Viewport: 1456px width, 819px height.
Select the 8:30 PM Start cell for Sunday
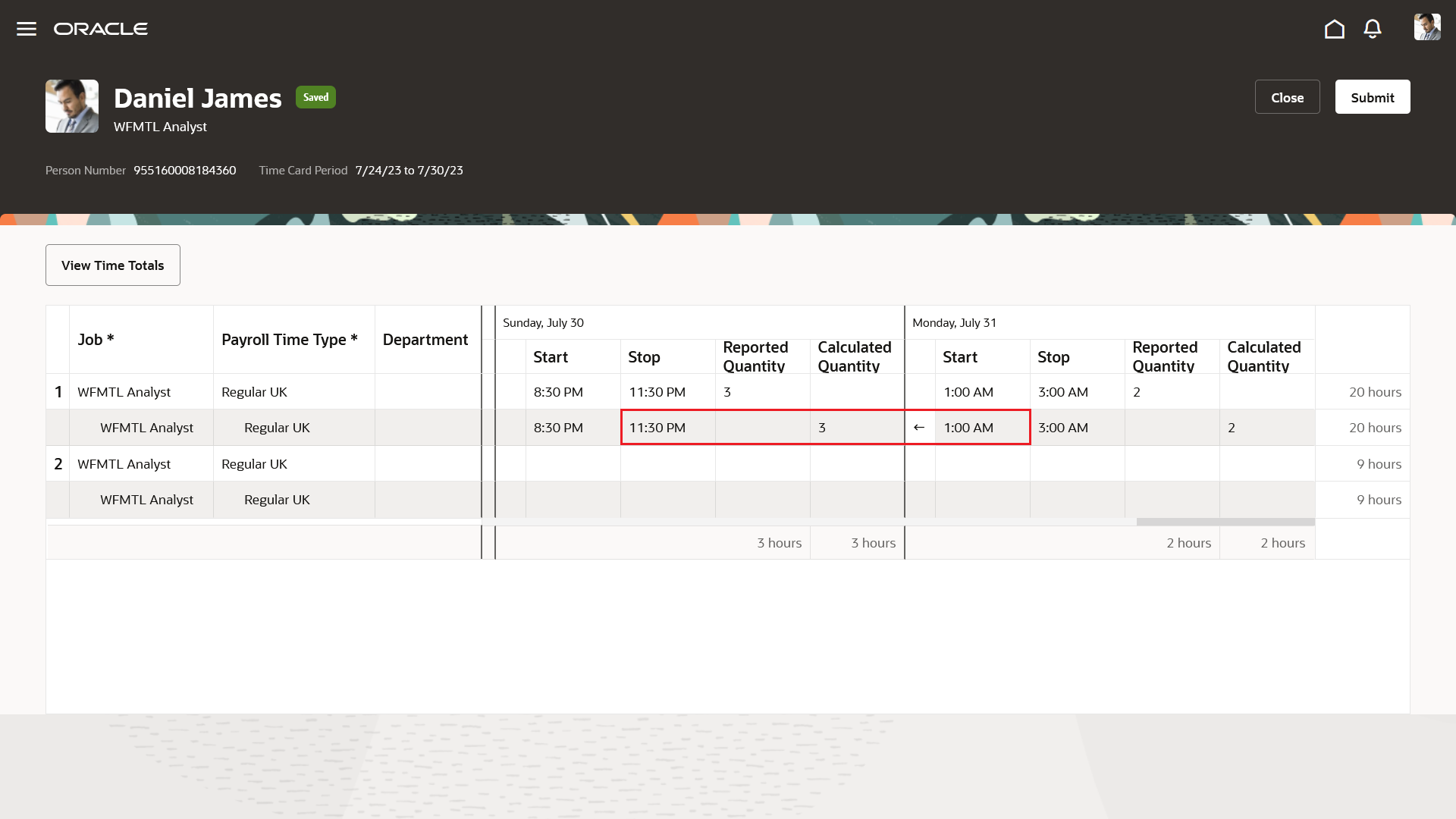point(557,391)
